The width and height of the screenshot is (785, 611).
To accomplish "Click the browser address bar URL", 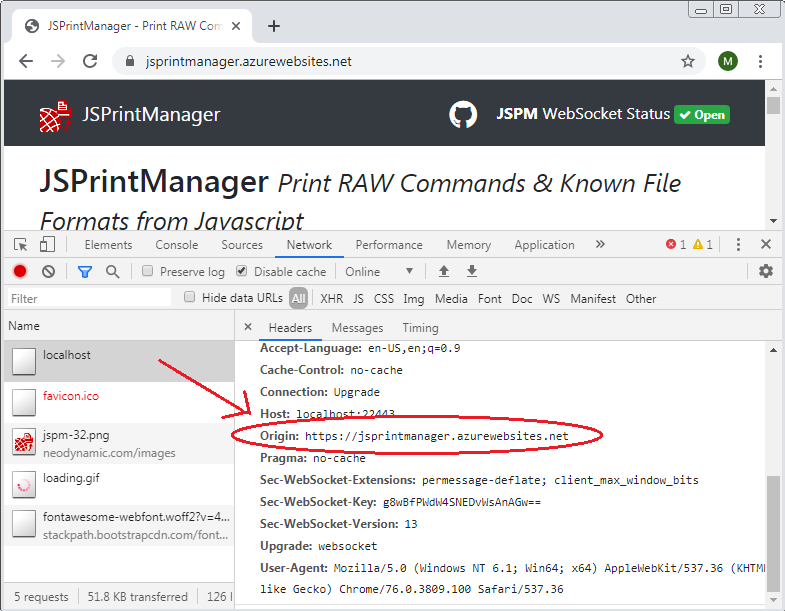I will pyautogui.click(x=249, y=62).
